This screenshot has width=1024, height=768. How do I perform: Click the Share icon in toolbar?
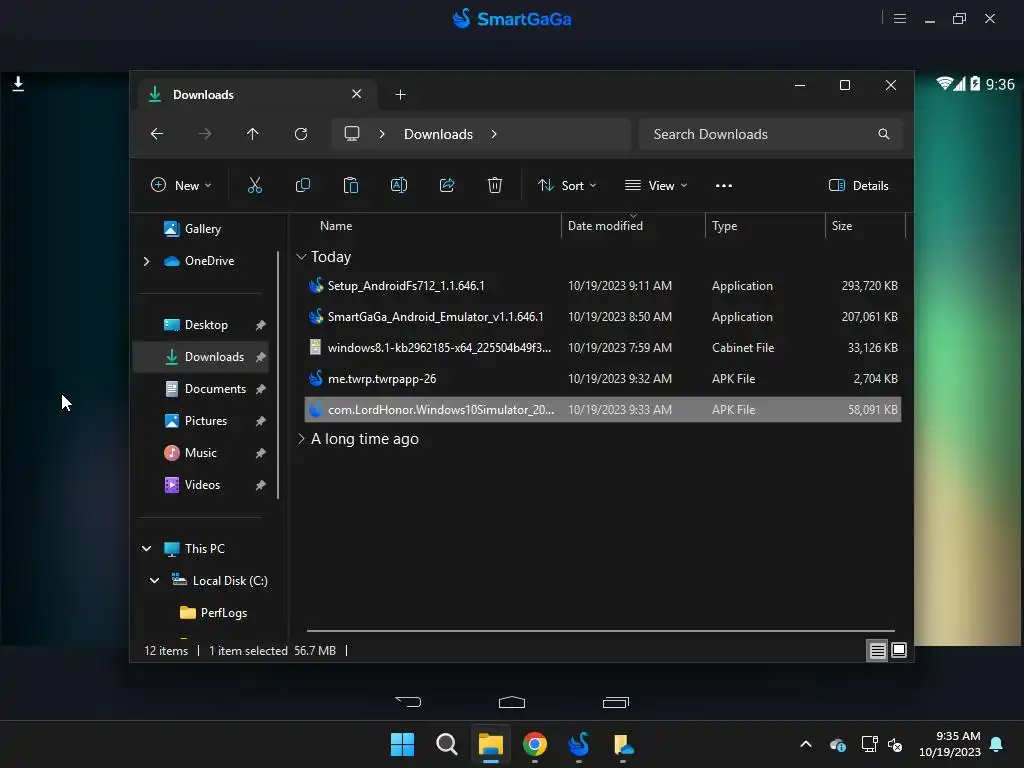[x=447, y=185]
